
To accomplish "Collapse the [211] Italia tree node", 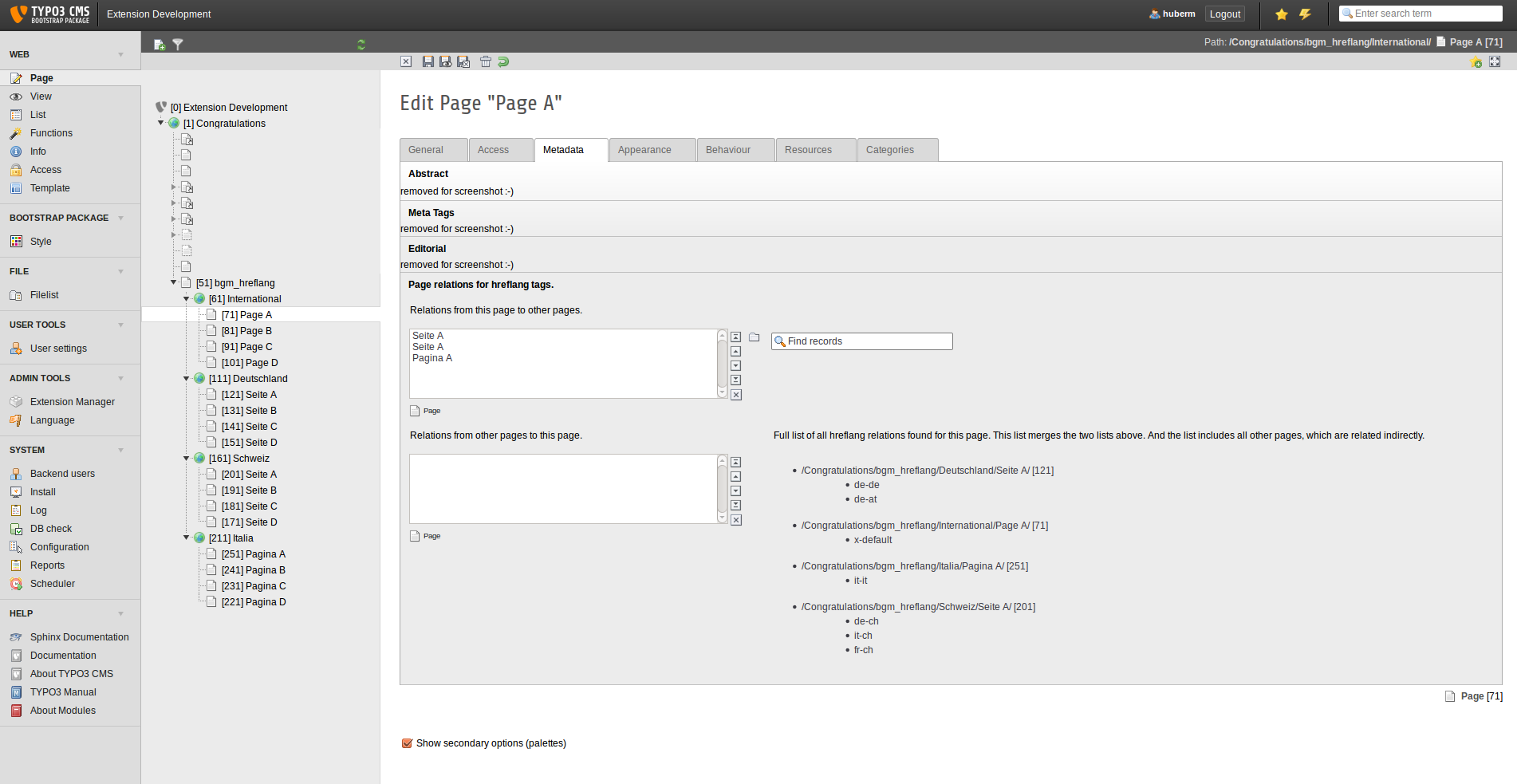I will point(187,538).
